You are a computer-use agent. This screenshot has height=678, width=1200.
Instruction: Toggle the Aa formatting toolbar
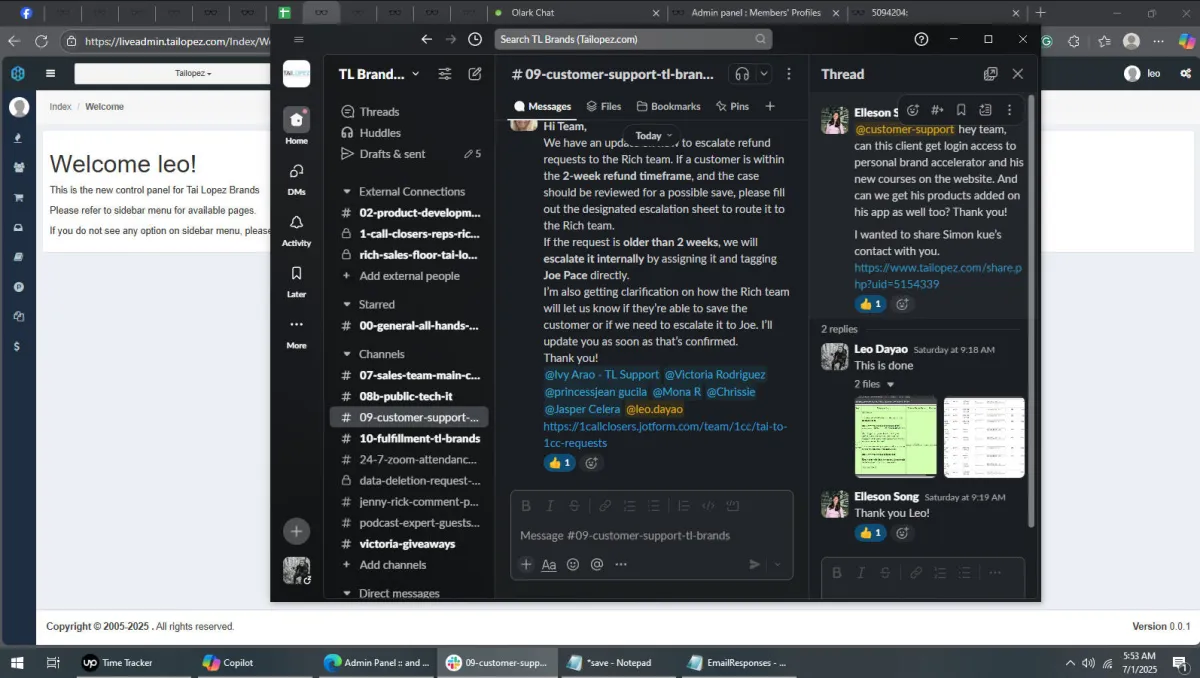point(549,564)
